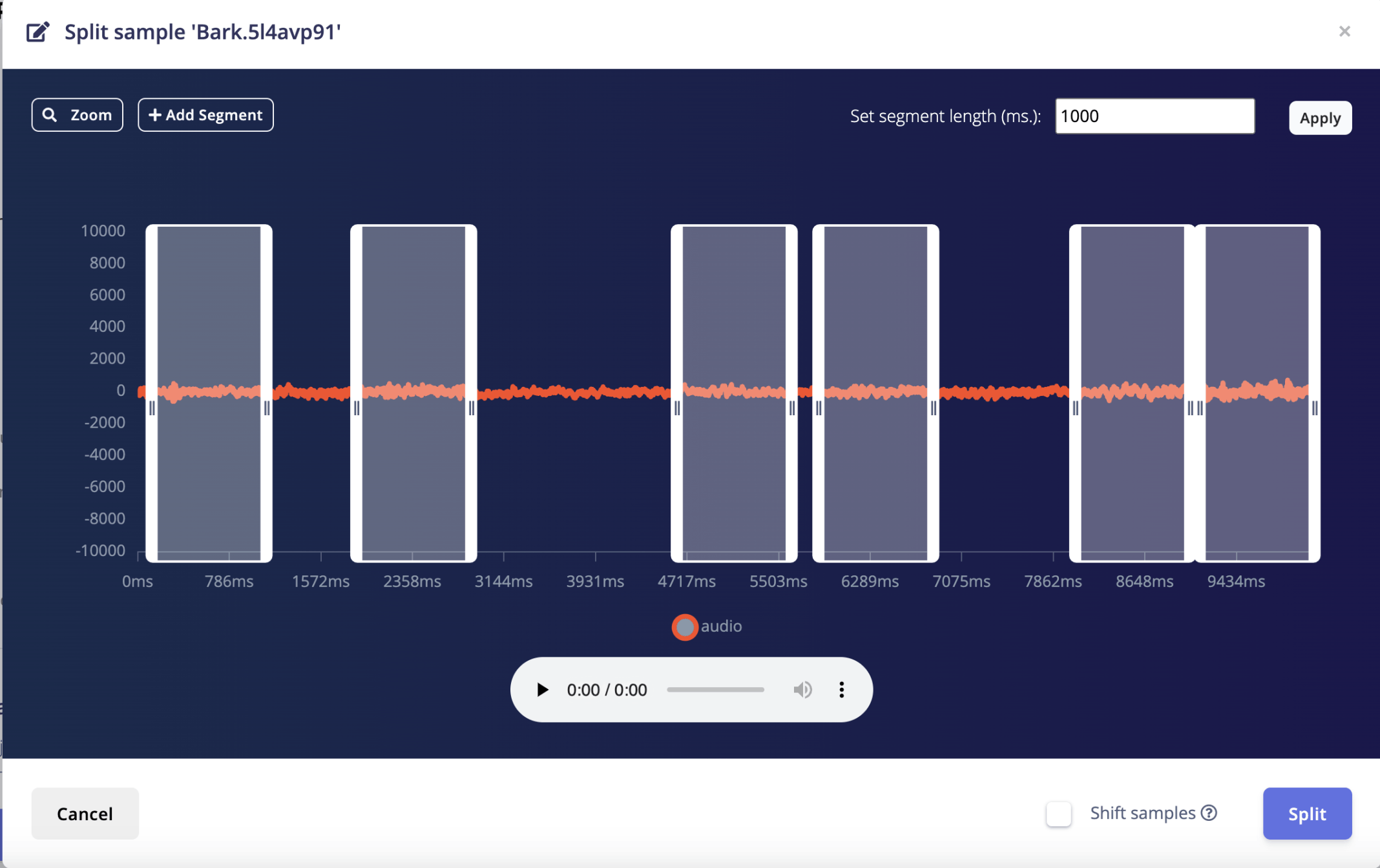This screenshot has height=868, width=1380.
Task: Click the Shift samples help question icon
Action: coord(1209,813)
